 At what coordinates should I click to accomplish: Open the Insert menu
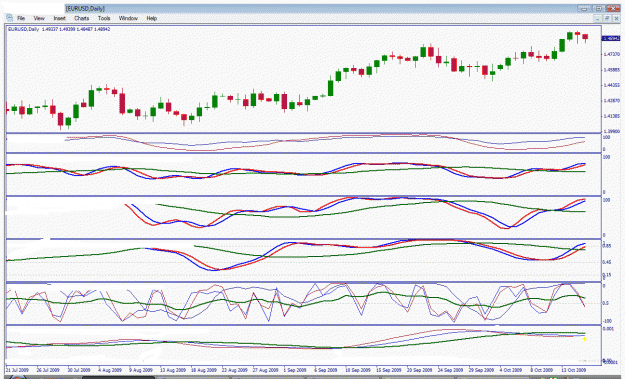(x=59, y=18)
